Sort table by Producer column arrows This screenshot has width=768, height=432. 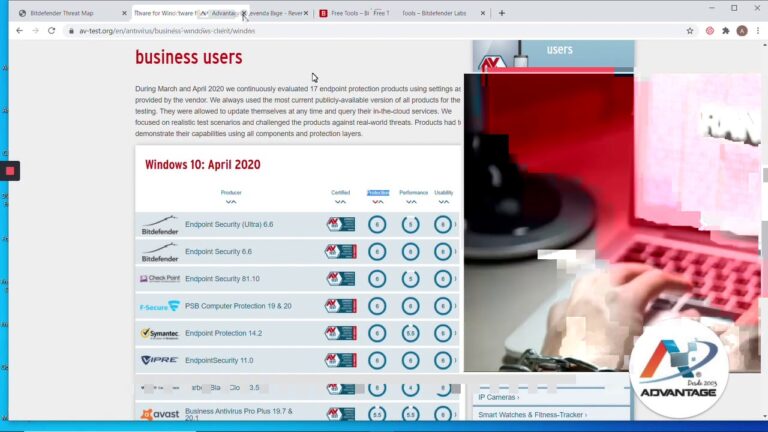point(231,202)
